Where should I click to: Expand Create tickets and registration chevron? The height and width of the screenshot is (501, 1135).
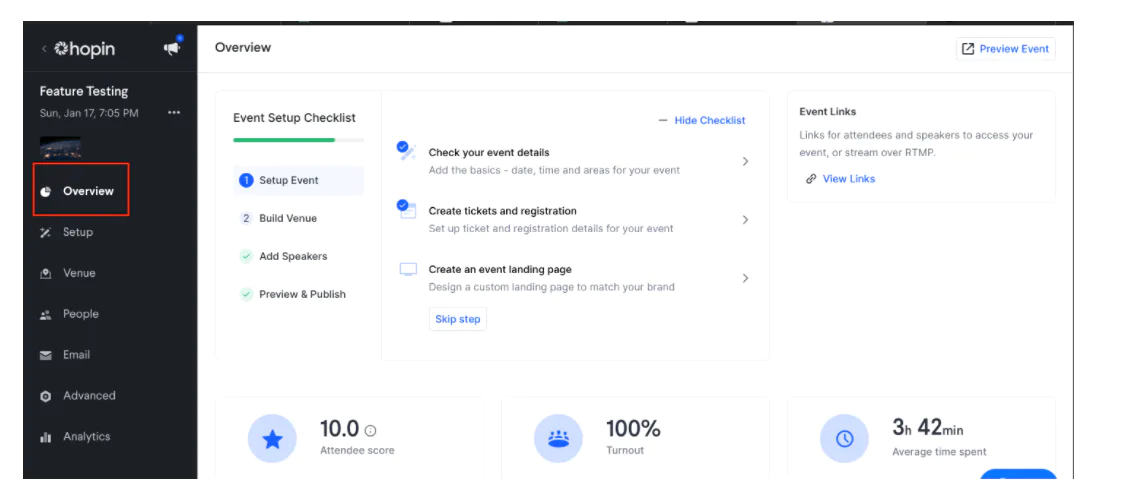tap(746, 220)
